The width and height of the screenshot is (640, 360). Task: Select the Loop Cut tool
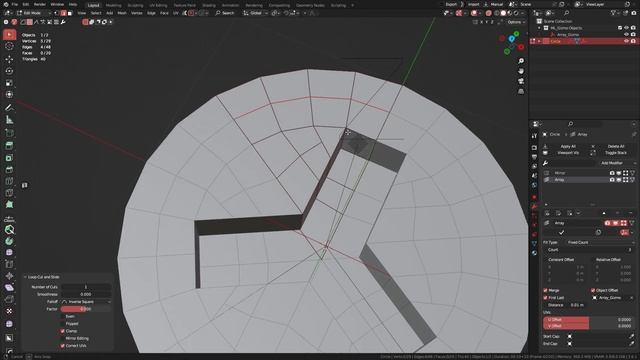coord(9,181)
